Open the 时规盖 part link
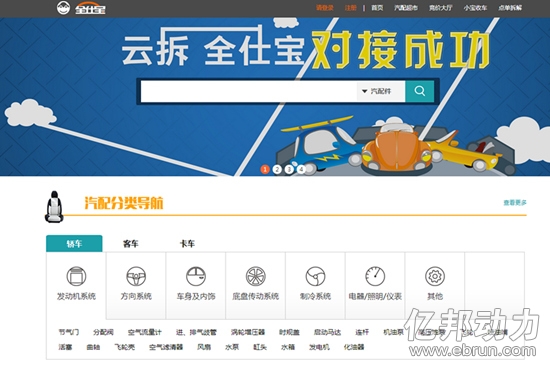This screenshot has width=550, height=367. [x=289, y=332]
